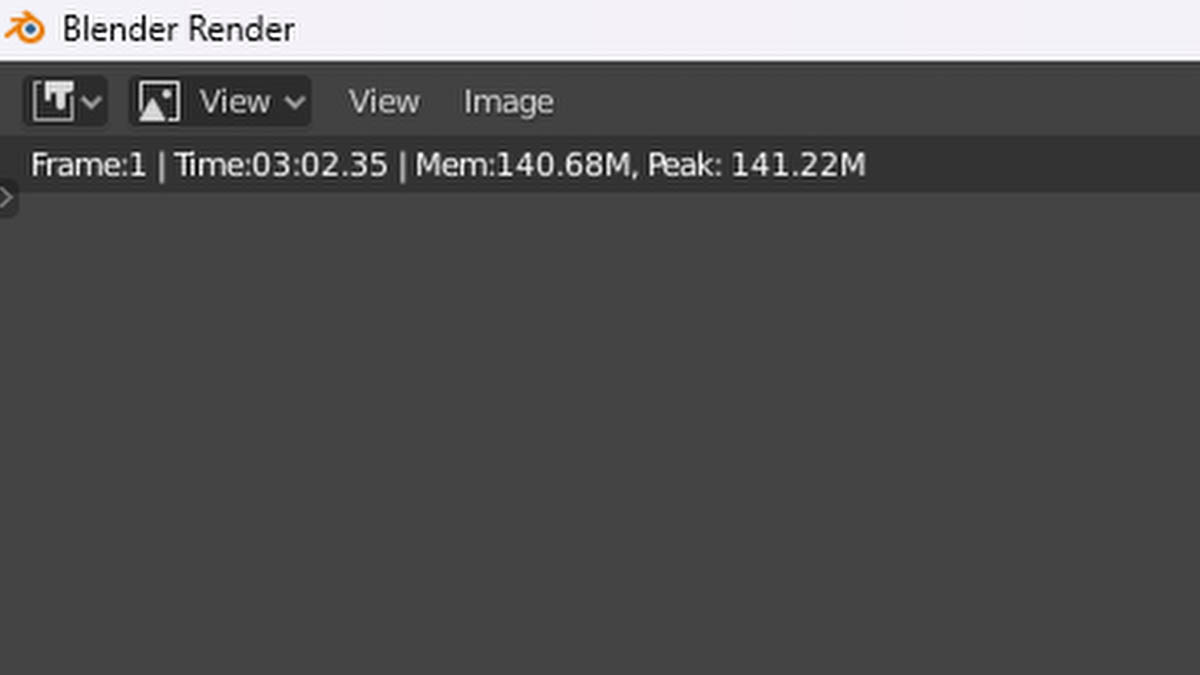
Task: Click blank area of render info bar
Action: 1030,165
